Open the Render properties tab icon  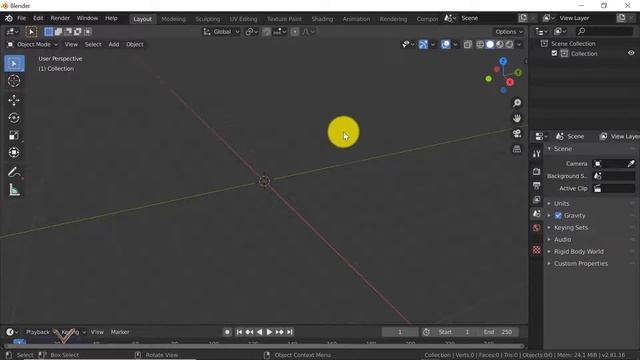[536, 172]
